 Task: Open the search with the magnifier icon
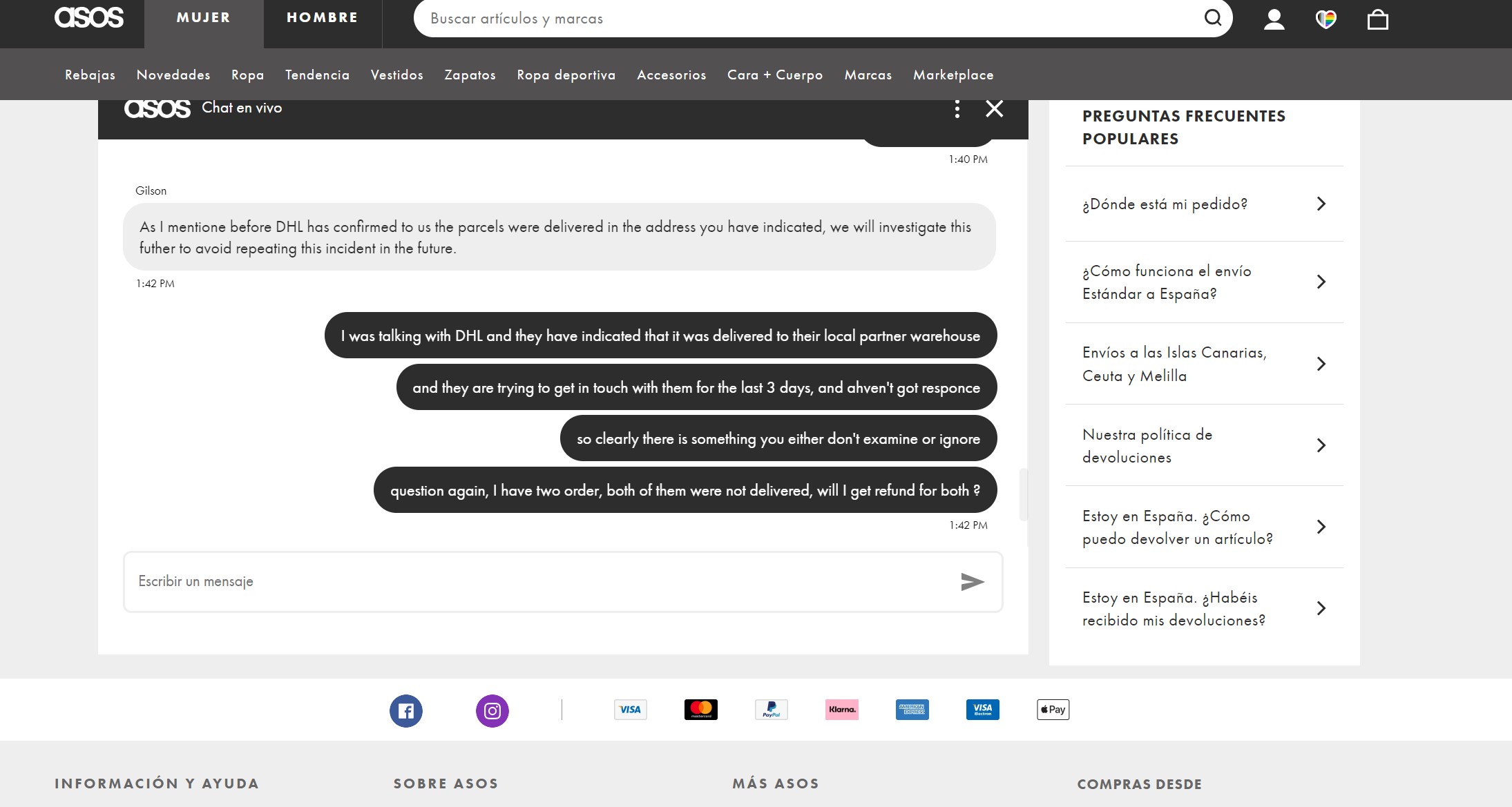[x=1212, y=18]
